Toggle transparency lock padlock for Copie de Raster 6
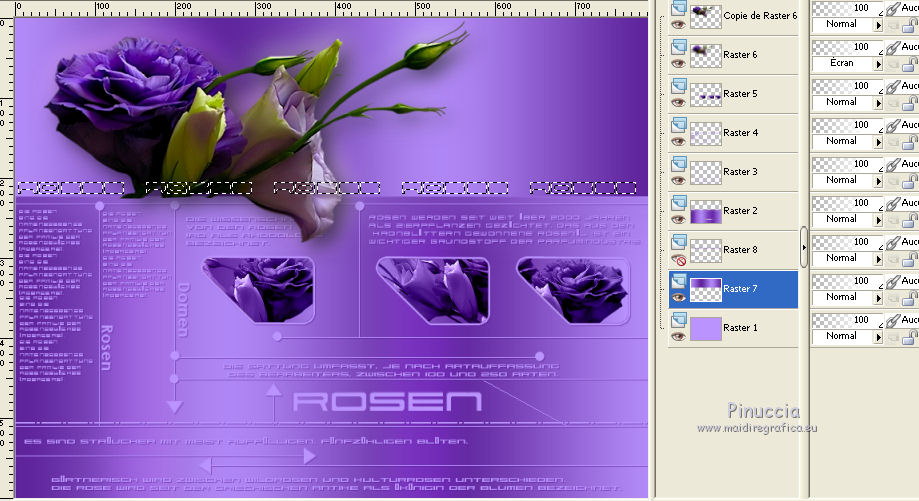This screenshot has width=919, height=501. pyautogui.click(x=910, y=25)
